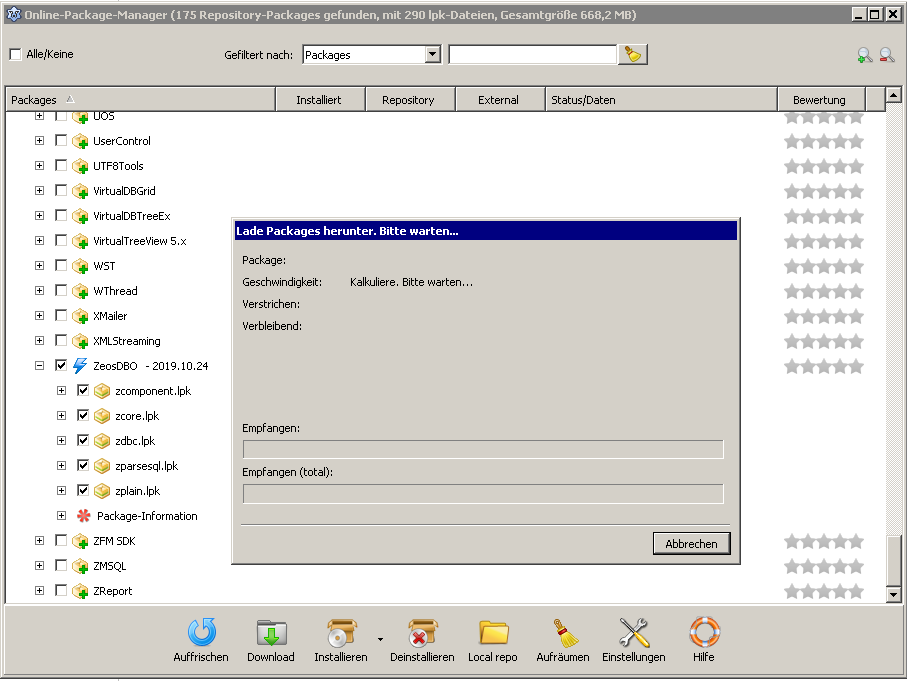Open the Local repo folder
The height and width of the screenshot is (681, 907).
point(493,633)
